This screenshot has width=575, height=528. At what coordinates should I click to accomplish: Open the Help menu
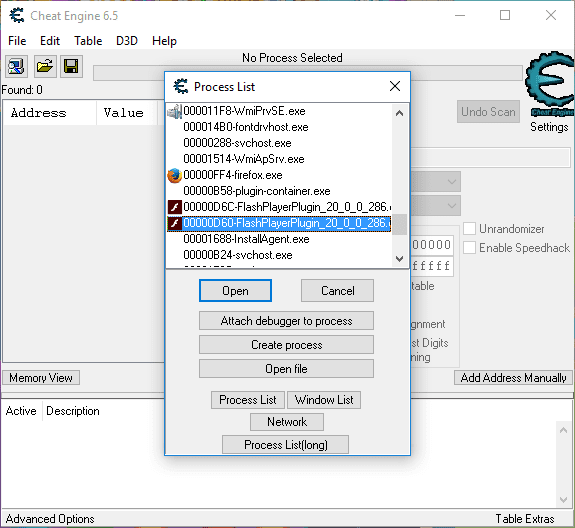pos(164,41)
